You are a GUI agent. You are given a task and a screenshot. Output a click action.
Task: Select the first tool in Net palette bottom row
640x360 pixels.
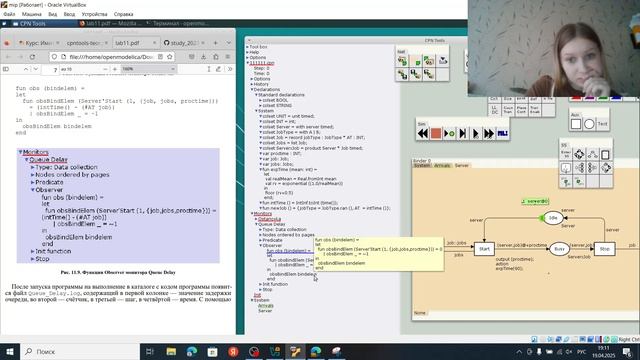402,74
